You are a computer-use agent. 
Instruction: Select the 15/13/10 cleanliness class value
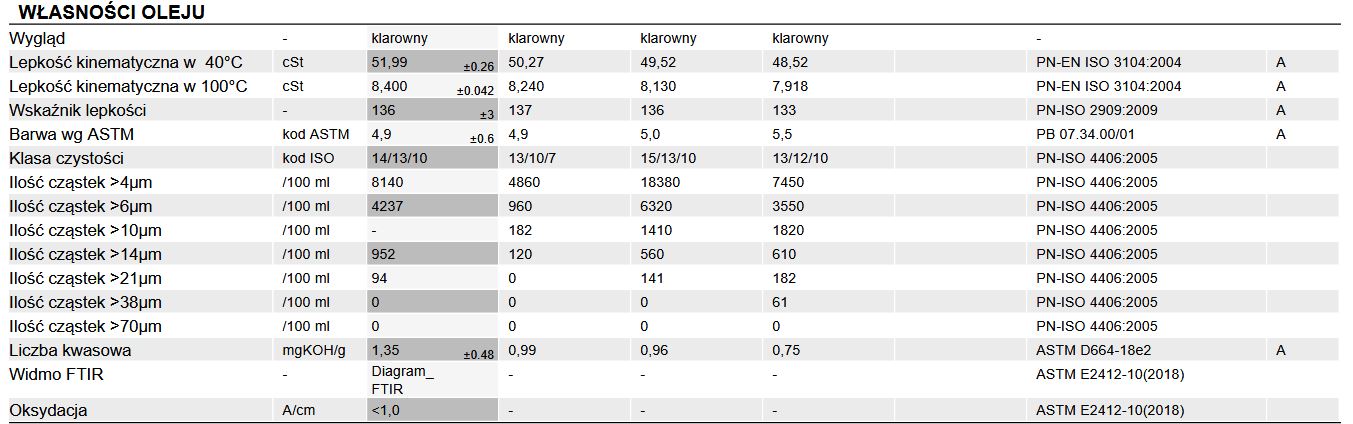tap(668, 158)
